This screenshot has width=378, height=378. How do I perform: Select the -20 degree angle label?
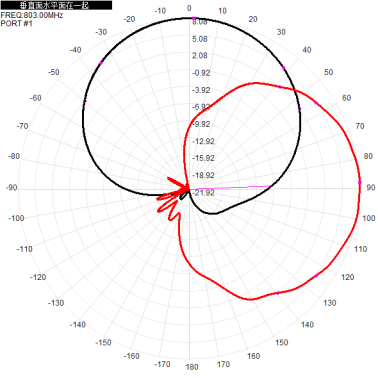(x=129, y=19)
